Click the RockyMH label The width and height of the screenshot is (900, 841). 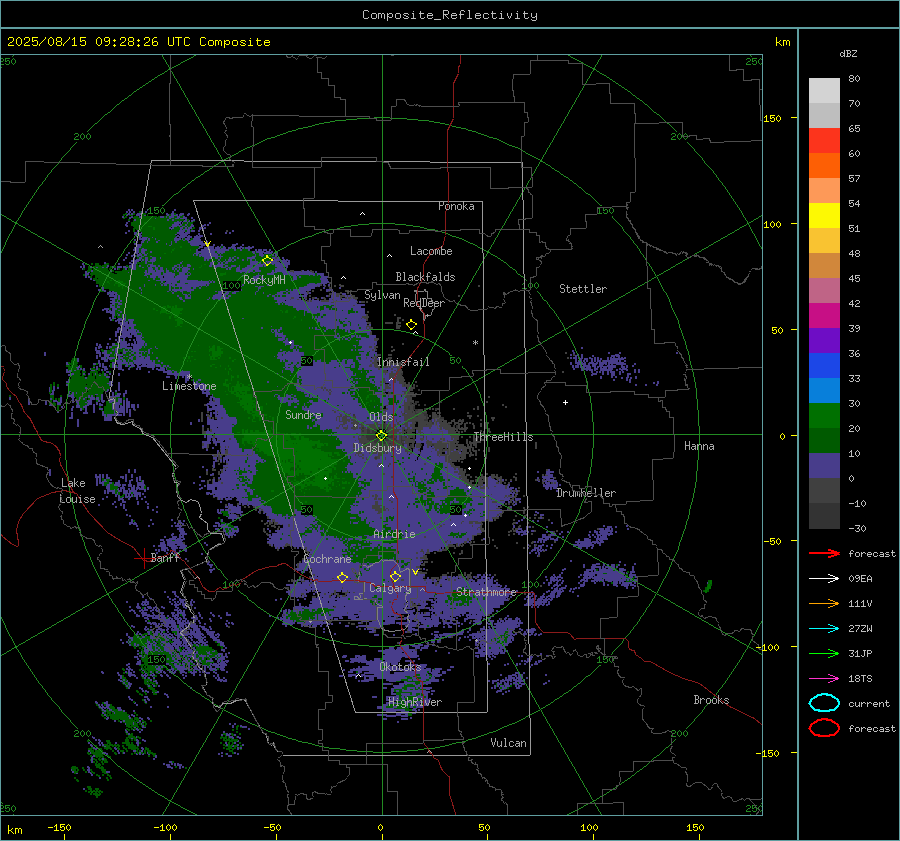pos(264,280)
